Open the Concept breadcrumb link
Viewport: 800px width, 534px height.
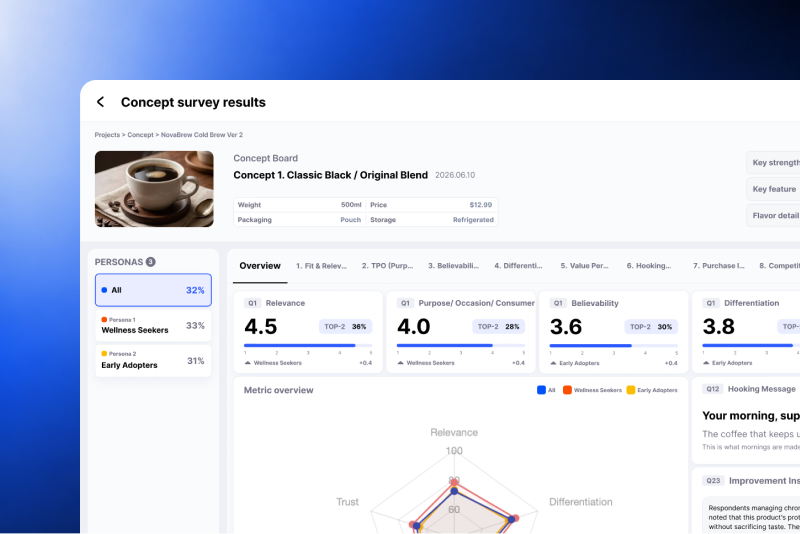click(140, 135)
